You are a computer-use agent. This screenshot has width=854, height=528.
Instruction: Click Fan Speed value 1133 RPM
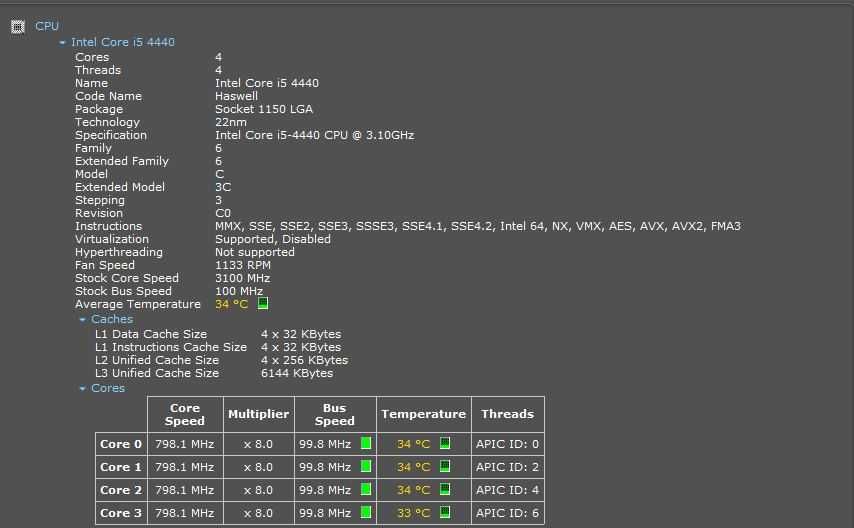(243, 265)
